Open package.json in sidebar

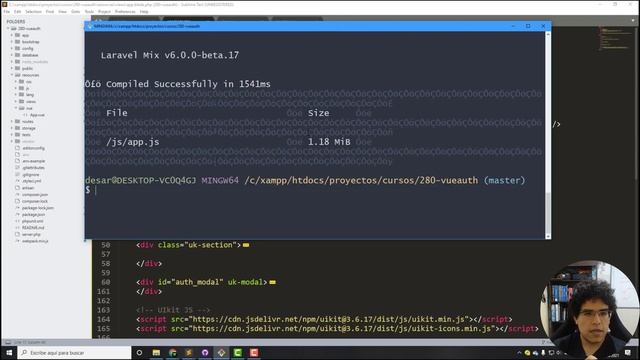pos(33,214)
